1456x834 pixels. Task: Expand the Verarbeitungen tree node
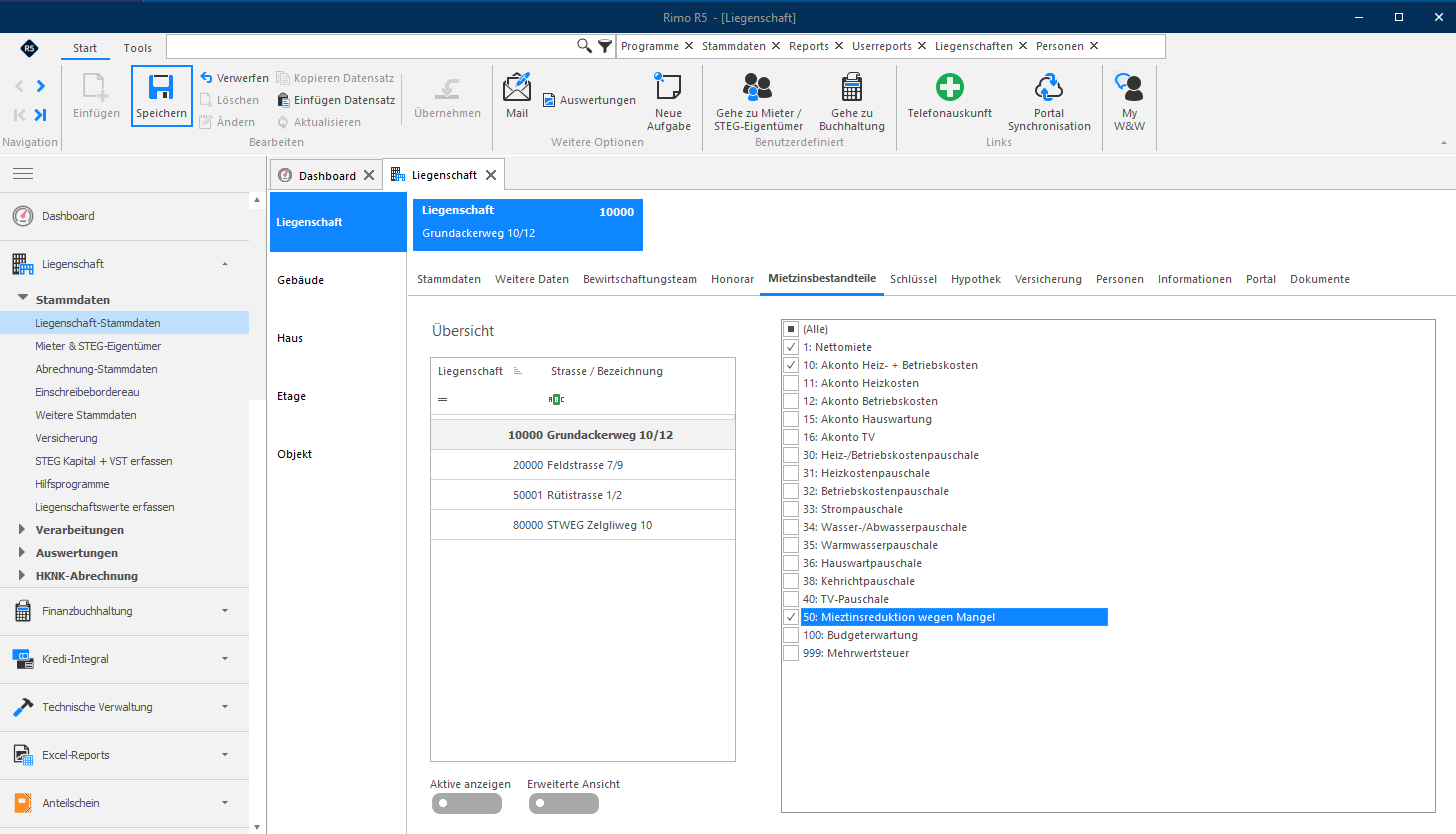tap(24, 530)
